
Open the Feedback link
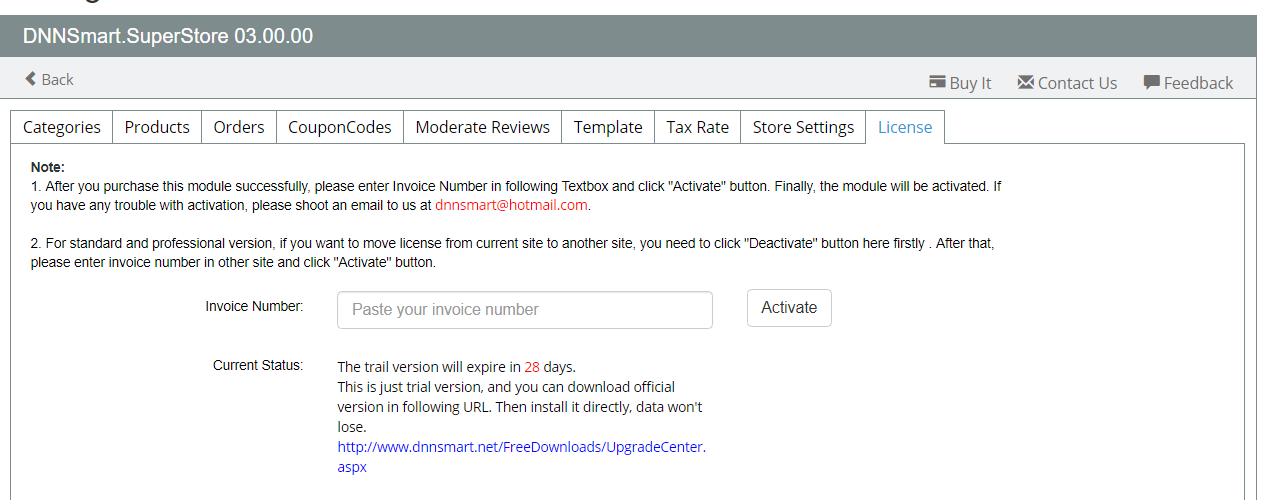point(1188,83)
